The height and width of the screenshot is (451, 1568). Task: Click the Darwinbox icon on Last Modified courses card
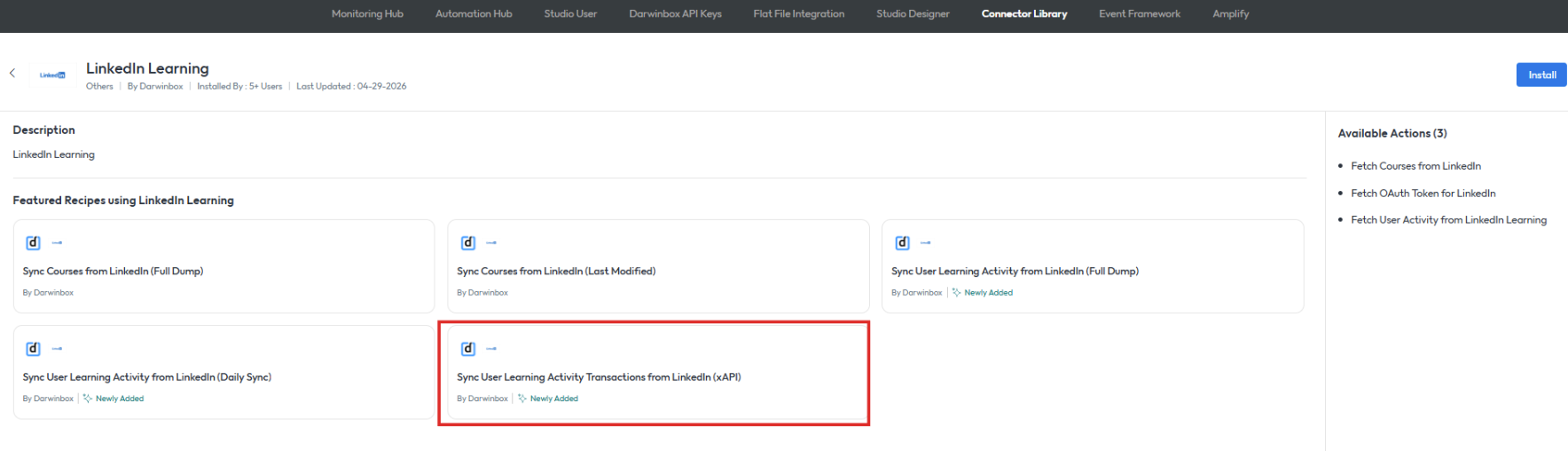click(x=467, y=242)
